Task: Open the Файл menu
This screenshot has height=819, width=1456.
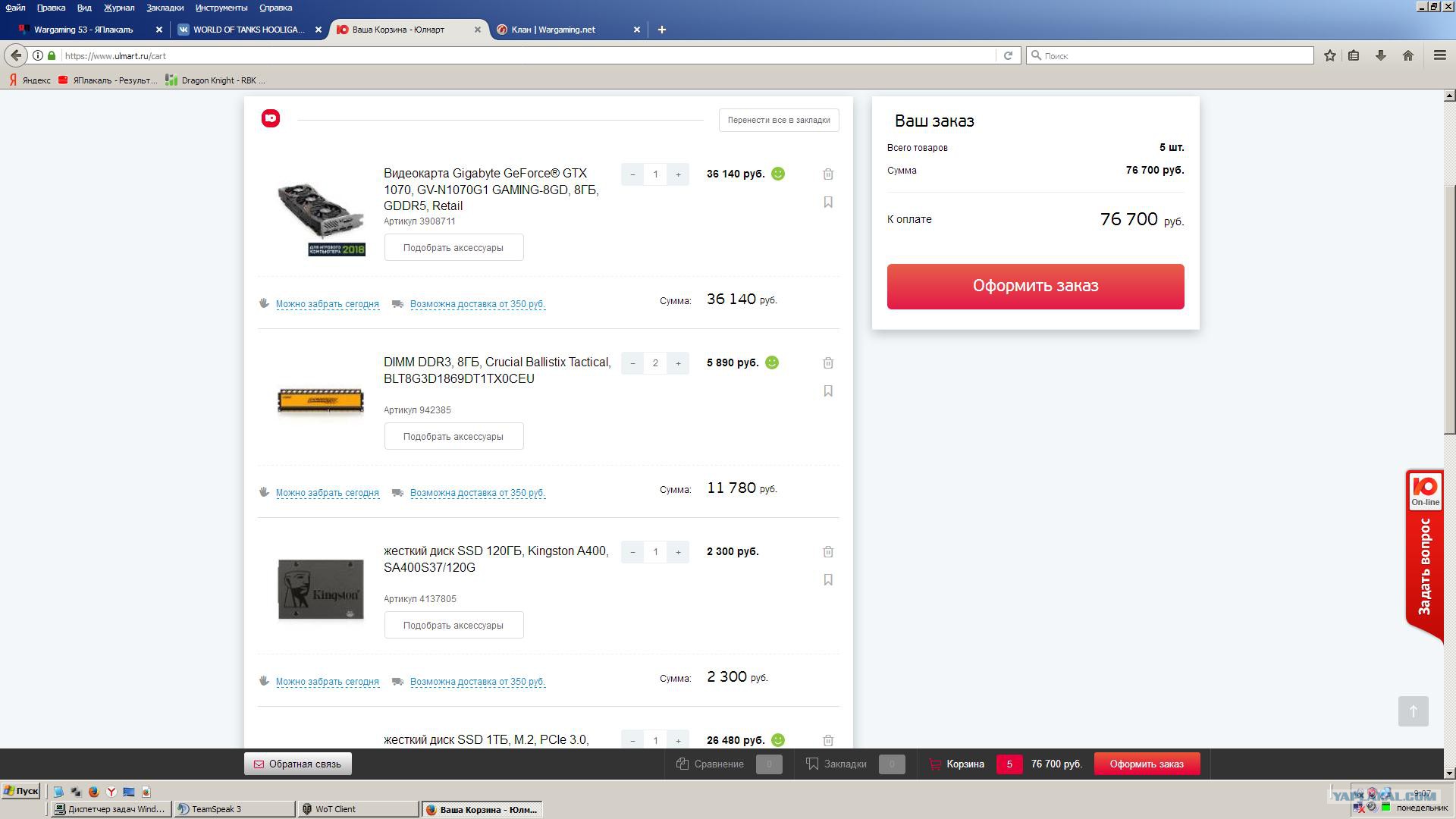Action: coord(15,8)
